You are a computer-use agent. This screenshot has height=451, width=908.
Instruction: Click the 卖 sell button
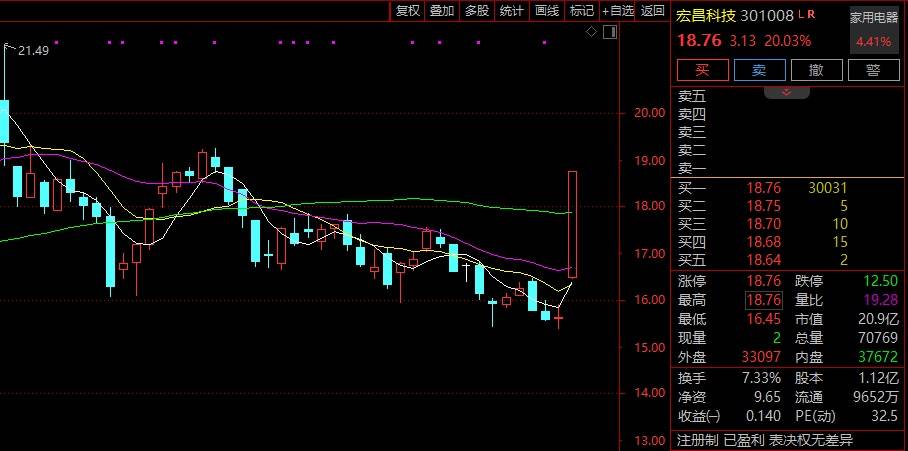point(759,70)
